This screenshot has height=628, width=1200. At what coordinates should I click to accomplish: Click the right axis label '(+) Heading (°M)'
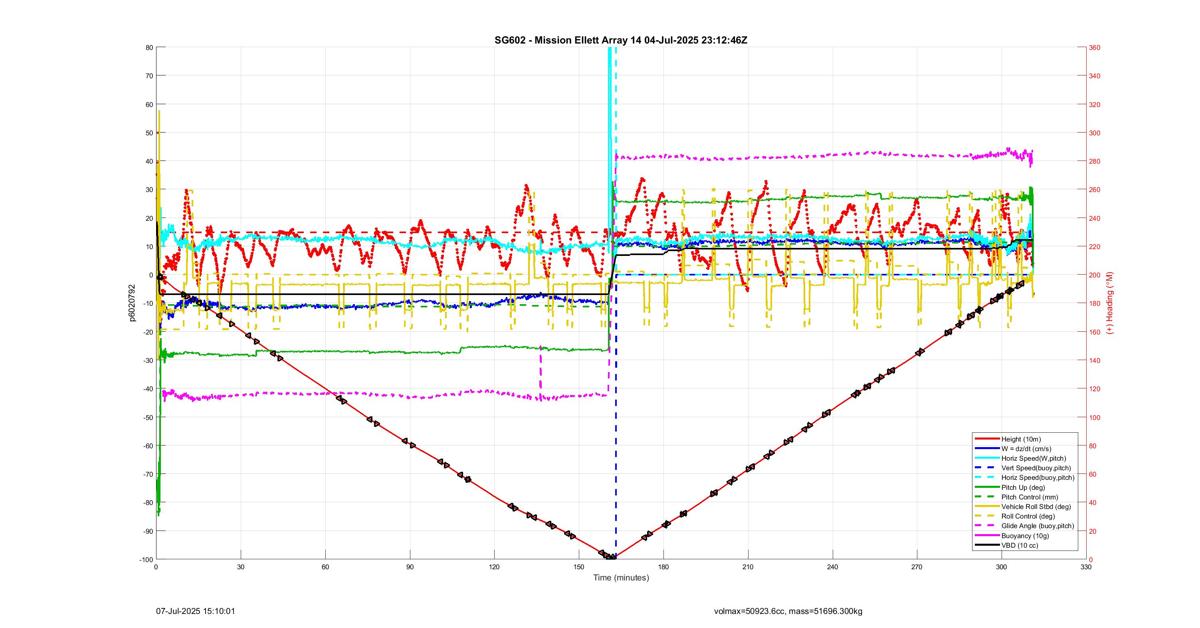[1109, 303]
